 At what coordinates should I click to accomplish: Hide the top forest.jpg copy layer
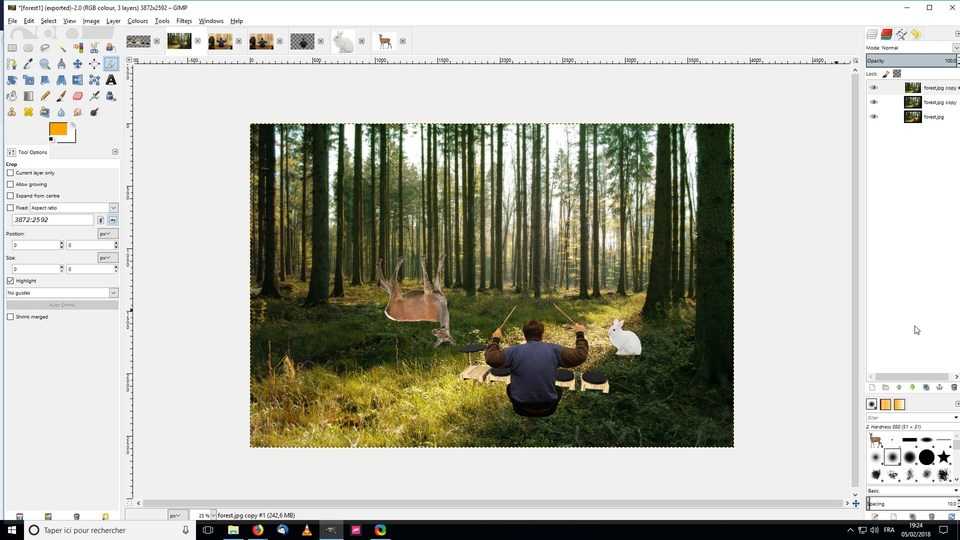[x=874, y=88]
